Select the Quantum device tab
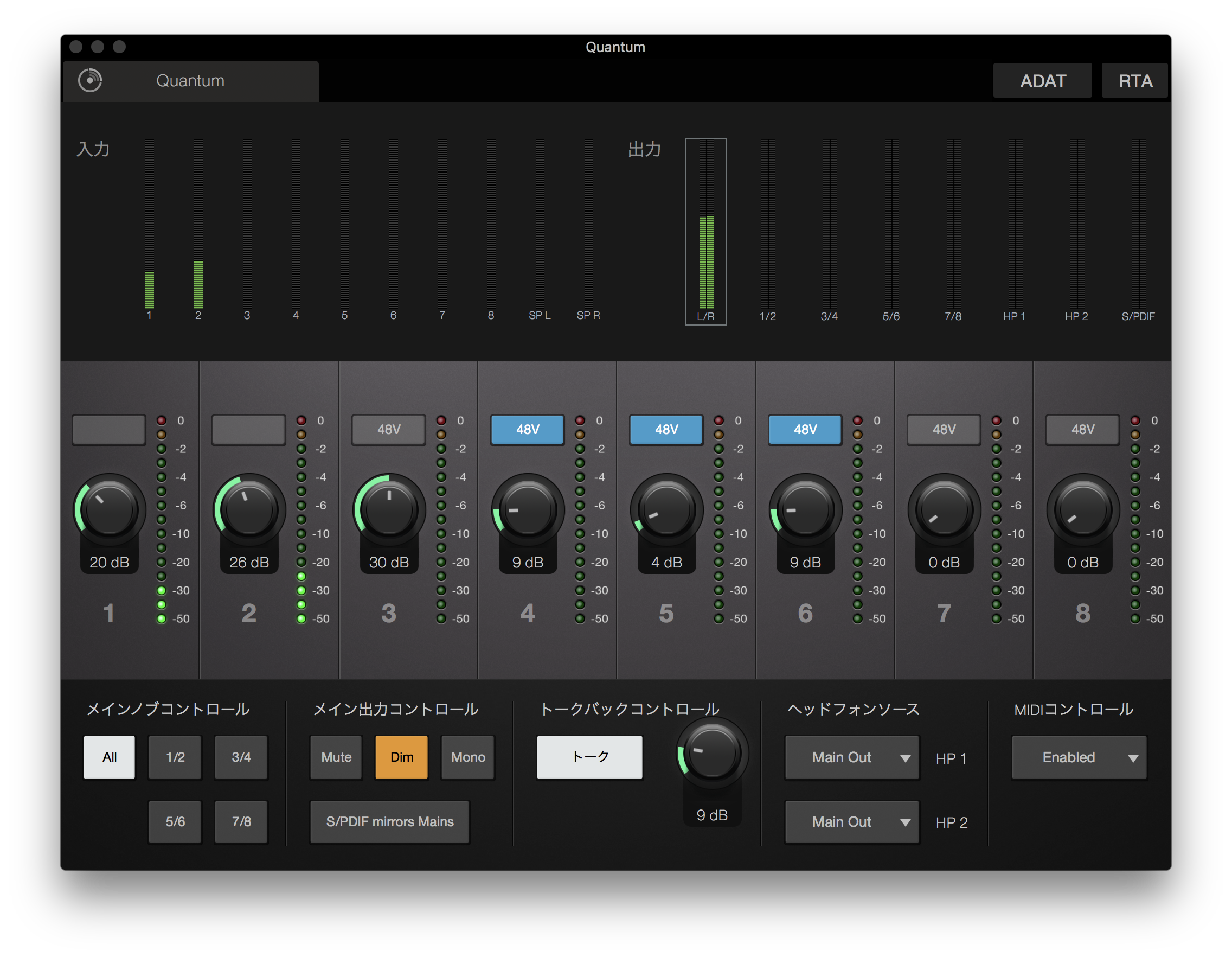This screenshot has height=957, width=1232. coord(191,81)
